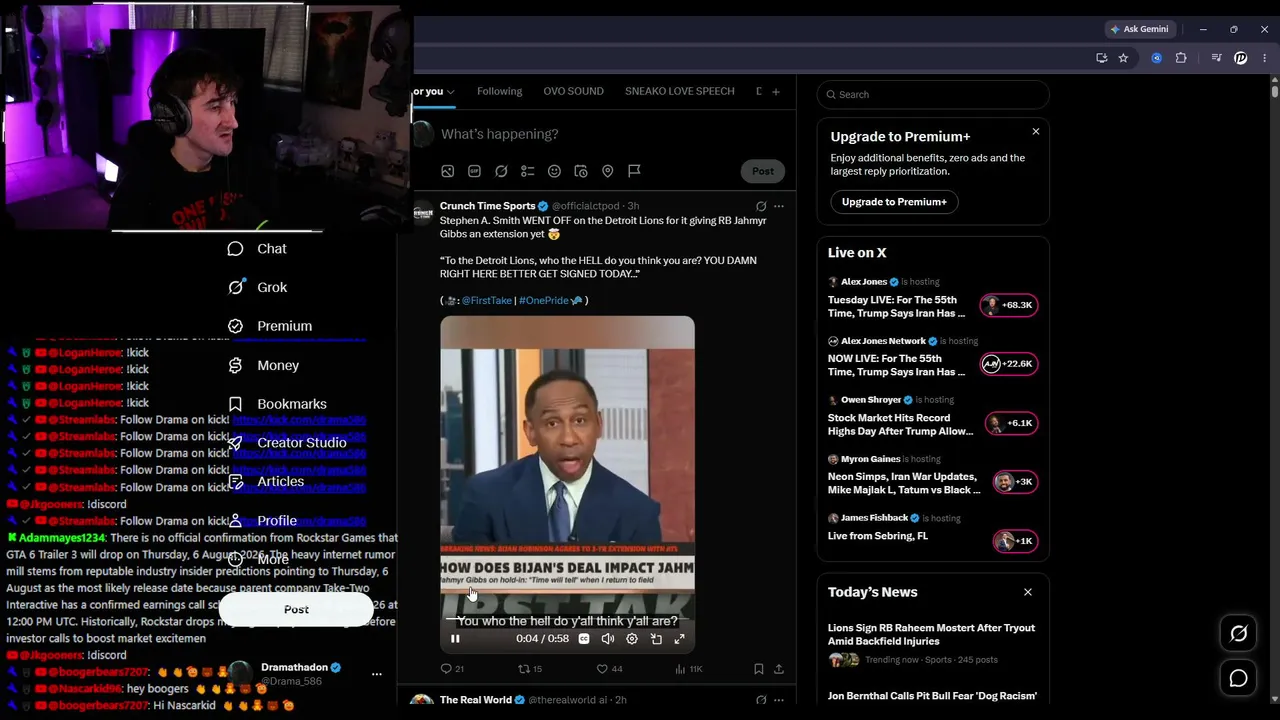Click the Post button in the composer

tap(763, 171)
